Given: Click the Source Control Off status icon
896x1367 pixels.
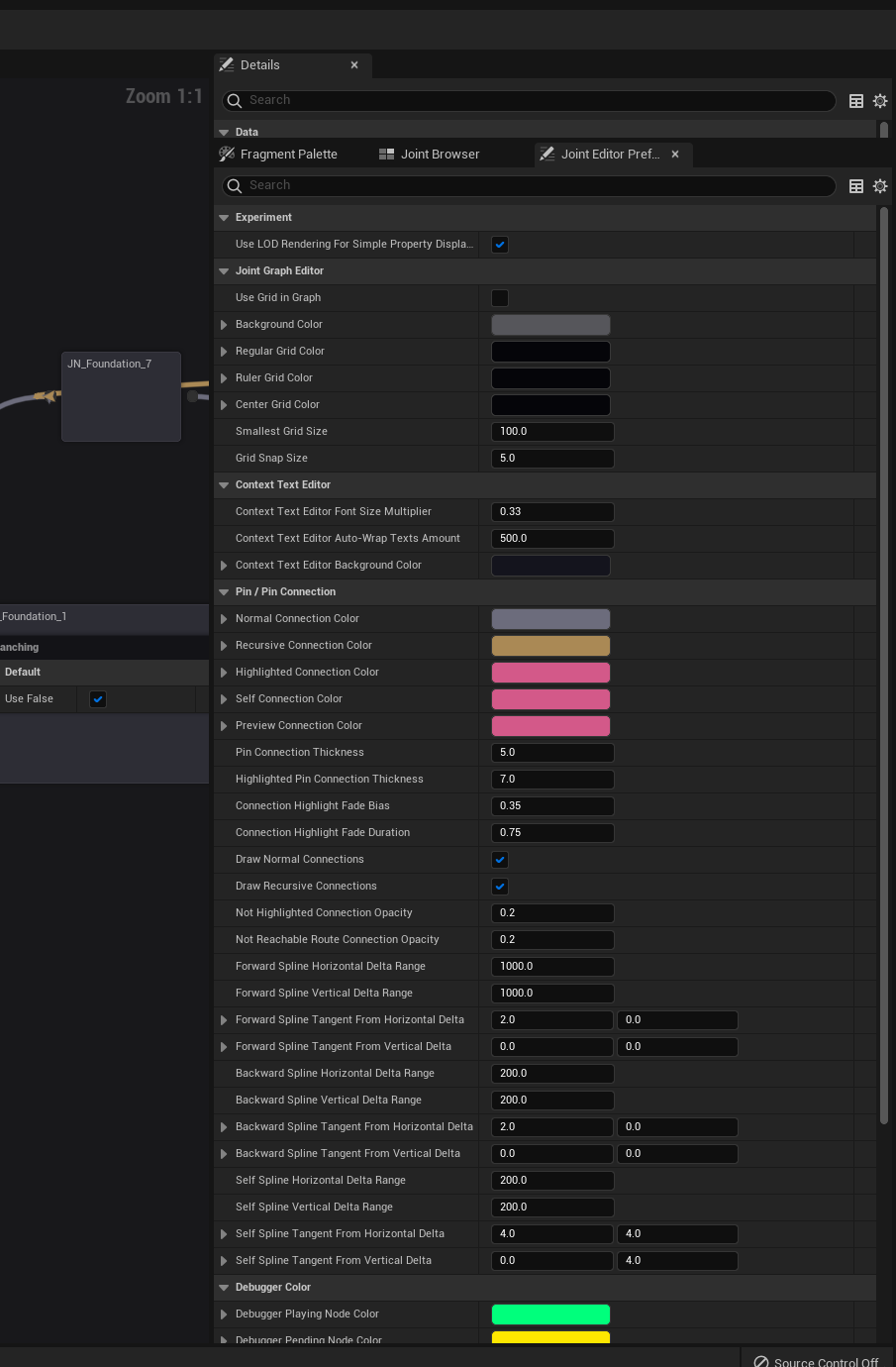Looking at the screenshot, I should (761, 1362).
